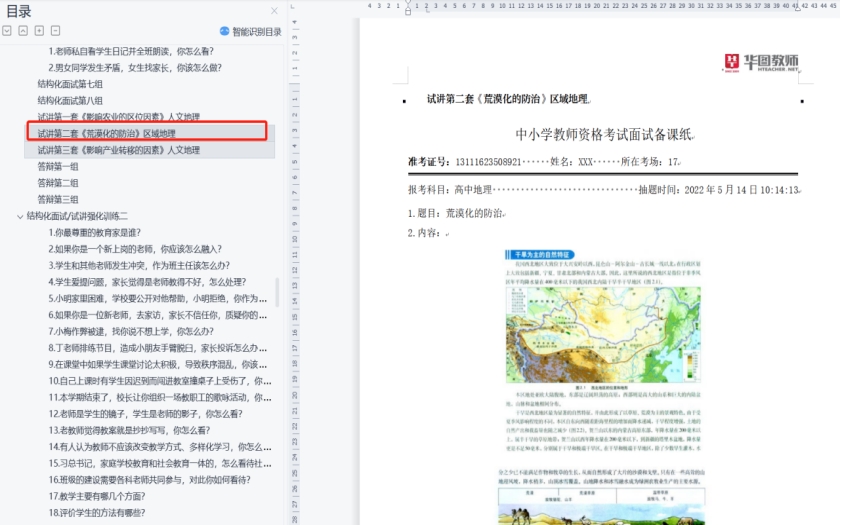Image resolution: width=841 pixels, height=525 pixels.
Task: Close the 目录 navigation panel
Action: tap(274, 11)
